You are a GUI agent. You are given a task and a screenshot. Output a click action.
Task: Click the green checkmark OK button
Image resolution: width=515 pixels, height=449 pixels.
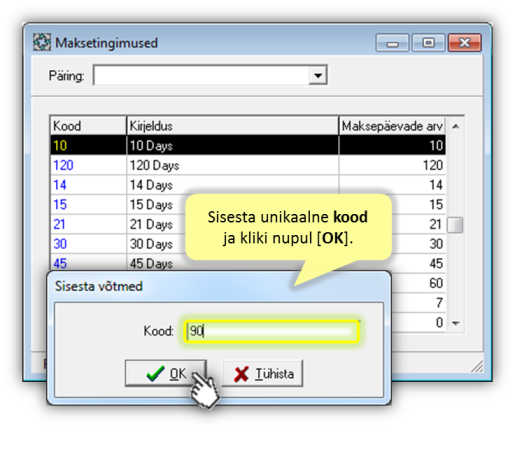coord(166,373)
